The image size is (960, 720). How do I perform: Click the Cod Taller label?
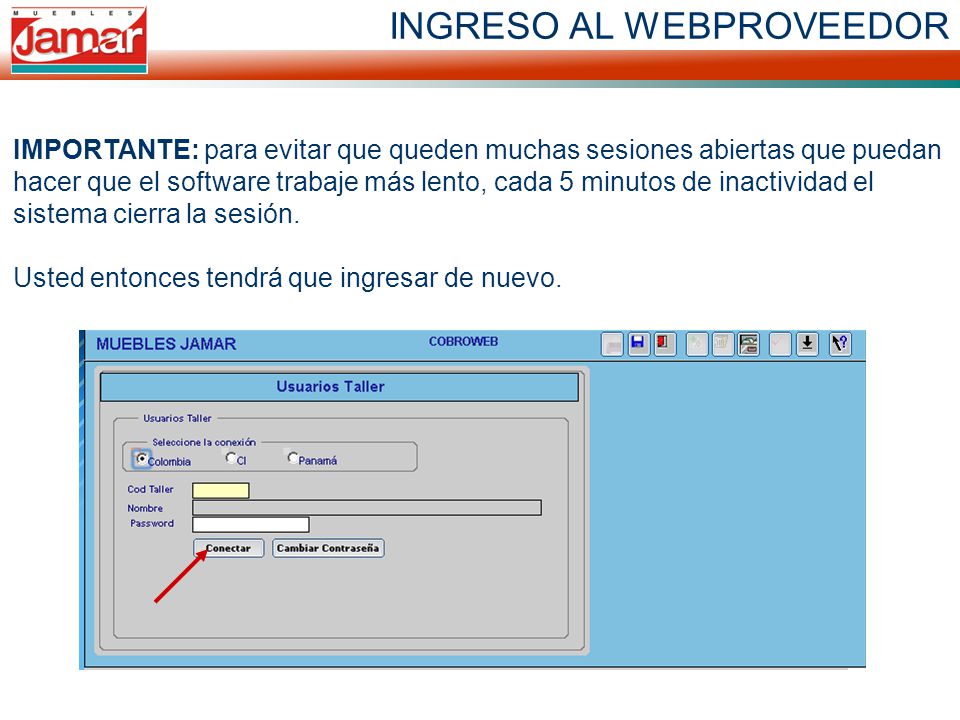(150, 489)
